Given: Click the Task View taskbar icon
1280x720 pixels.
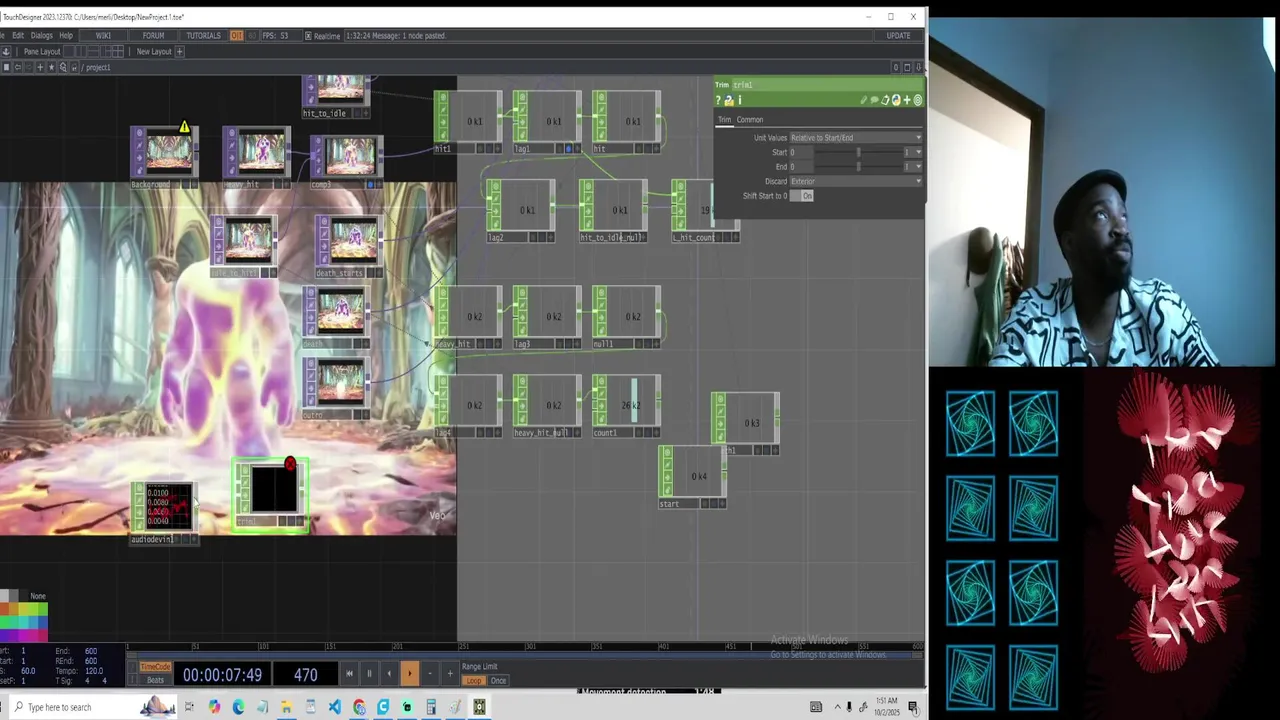Looking at the screenshot, I should pyautogui.click(x=189, y=707).
